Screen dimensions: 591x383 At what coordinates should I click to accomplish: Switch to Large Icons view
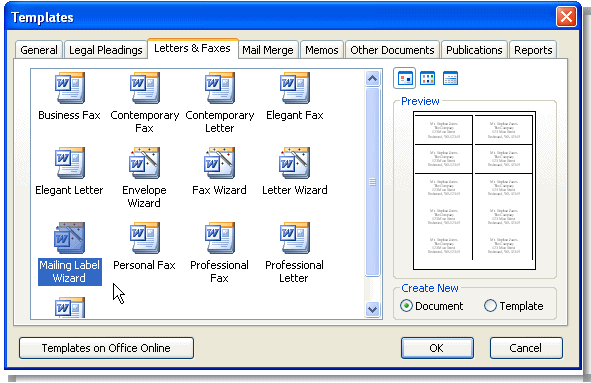pyautogui.click(x=405, y=78)
